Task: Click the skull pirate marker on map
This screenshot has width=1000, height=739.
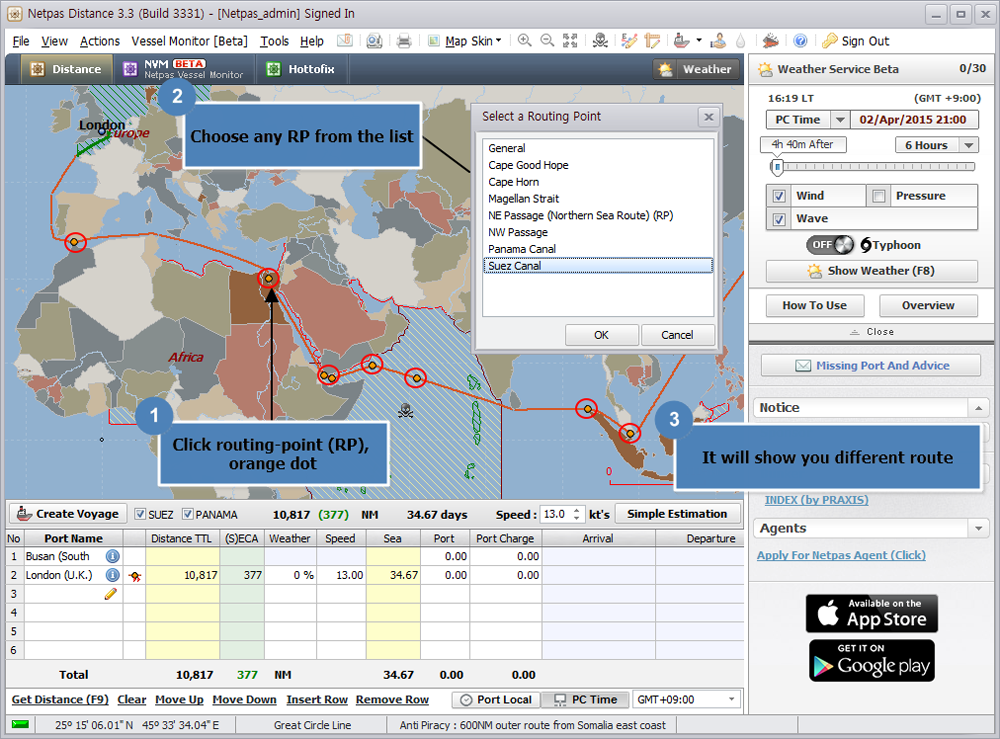Action: (x=405, y=411)
